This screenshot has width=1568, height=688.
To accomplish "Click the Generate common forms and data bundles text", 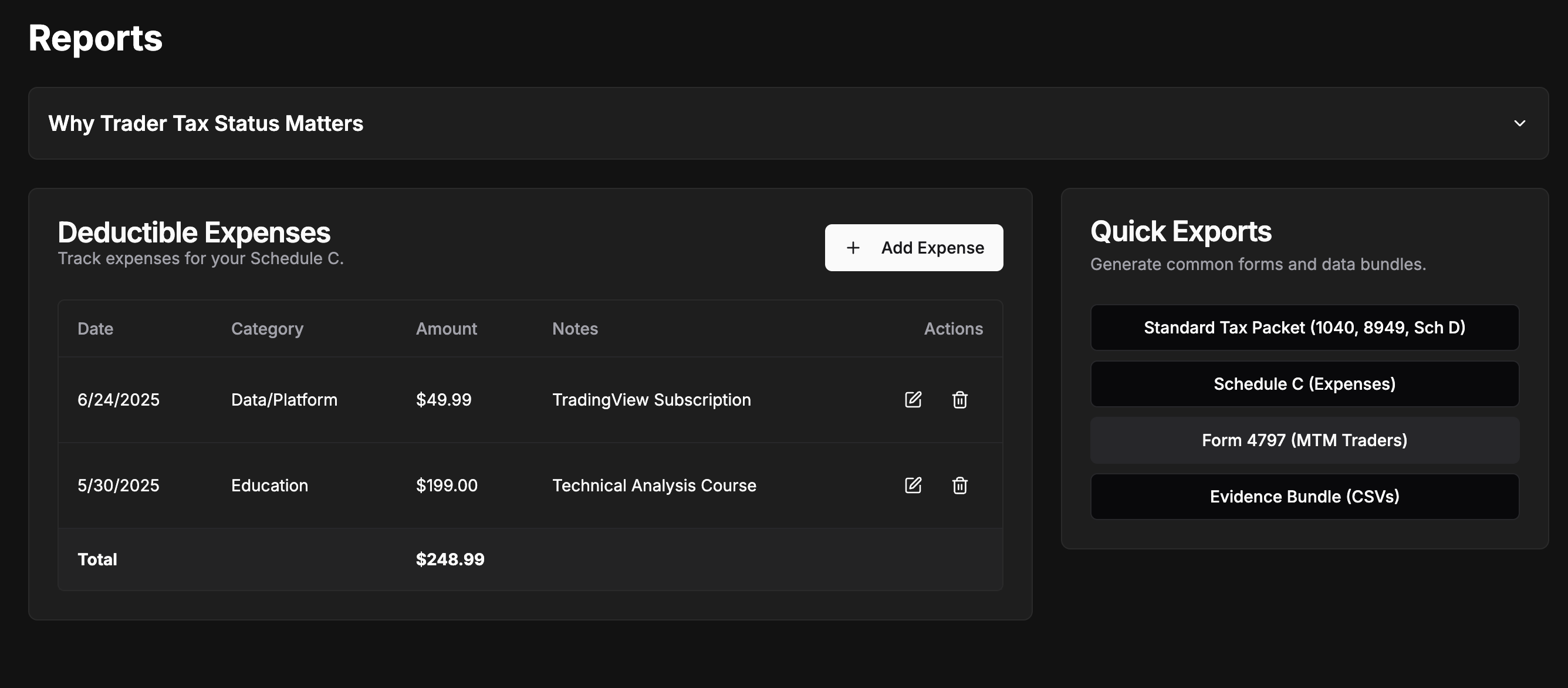I will coord(1258,264).
